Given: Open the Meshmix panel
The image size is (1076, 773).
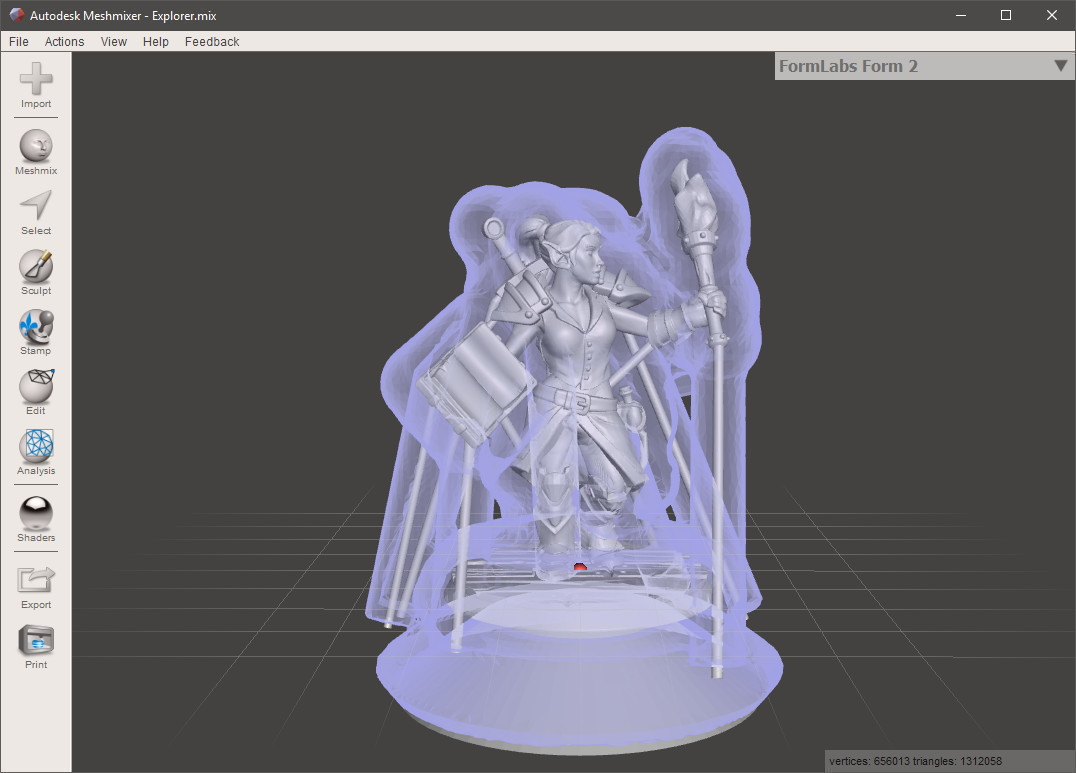Looking at the screenshot, I should click(36, 147).
